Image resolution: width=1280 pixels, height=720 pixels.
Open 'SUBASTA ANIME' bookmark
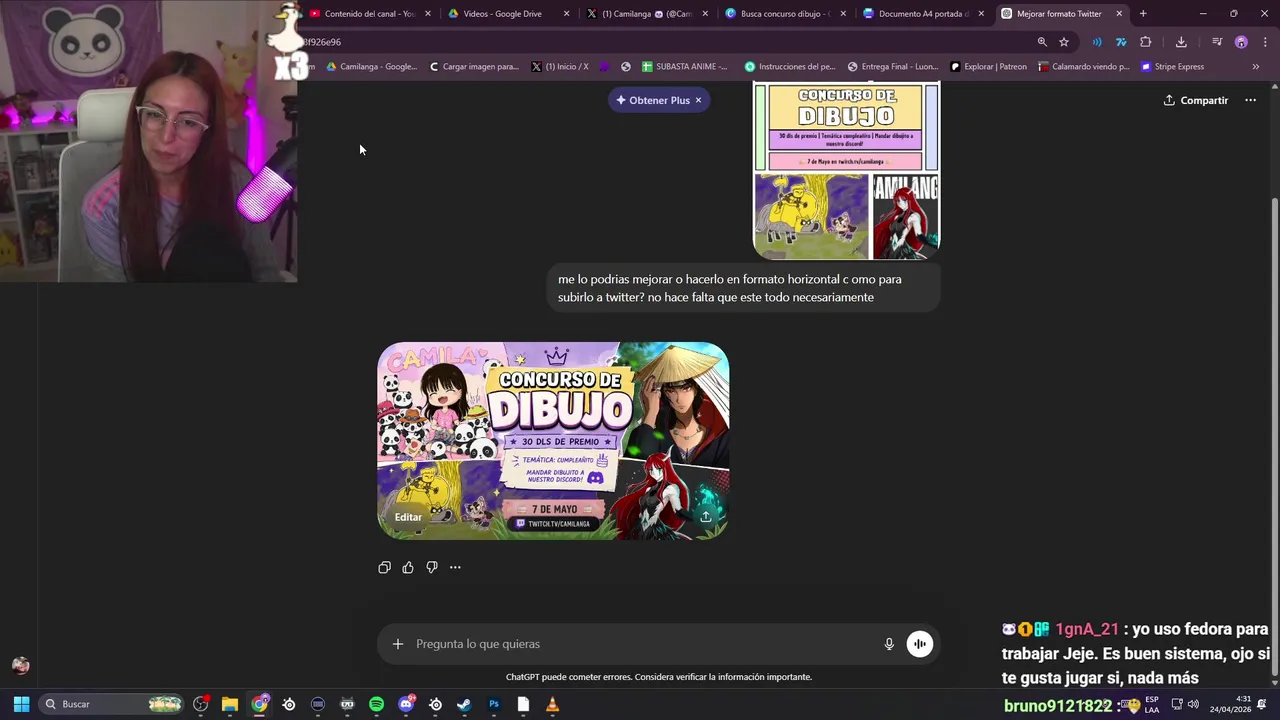[685, 67]
